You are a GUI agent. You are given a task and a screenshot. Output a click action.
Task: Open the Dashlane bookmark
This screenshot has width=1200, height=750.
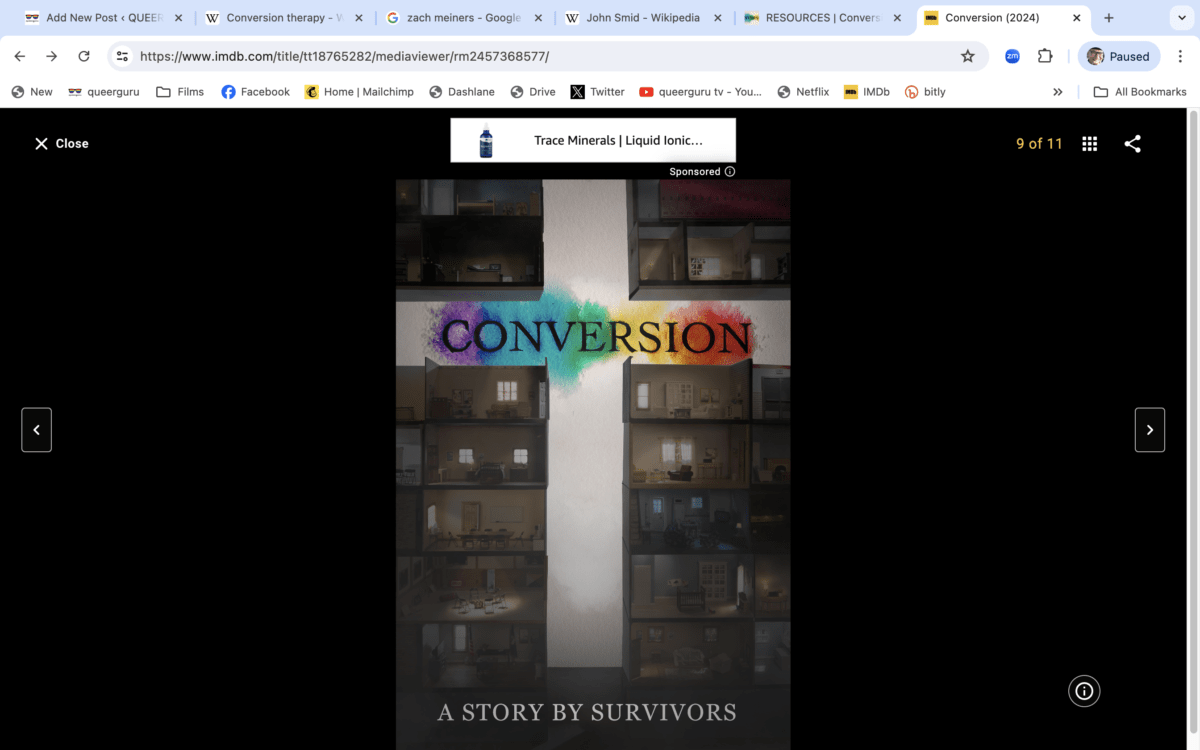point(463,92)
